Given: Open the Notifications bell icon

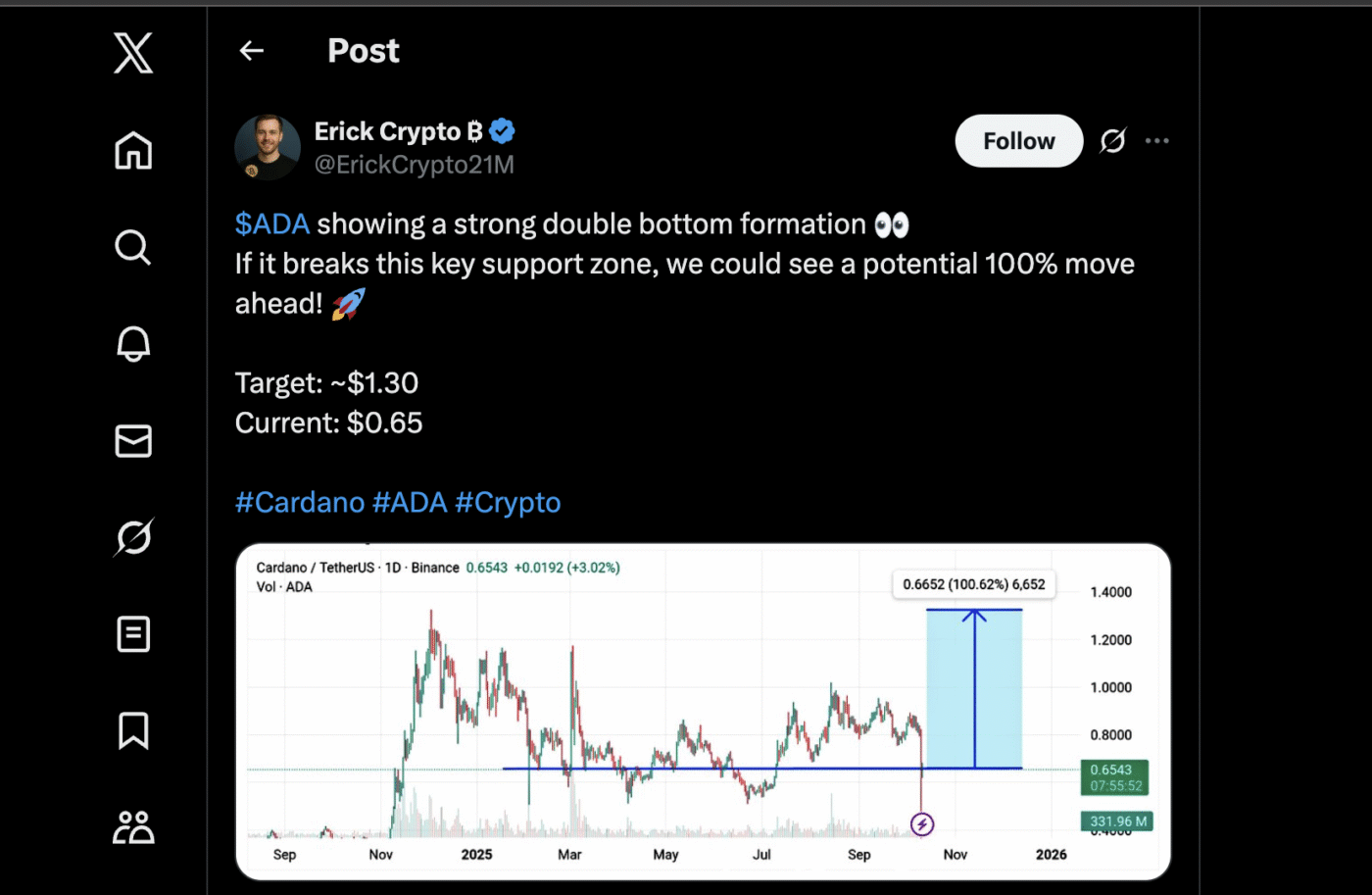Looking at the screenshot, I should tap(133, 344).
